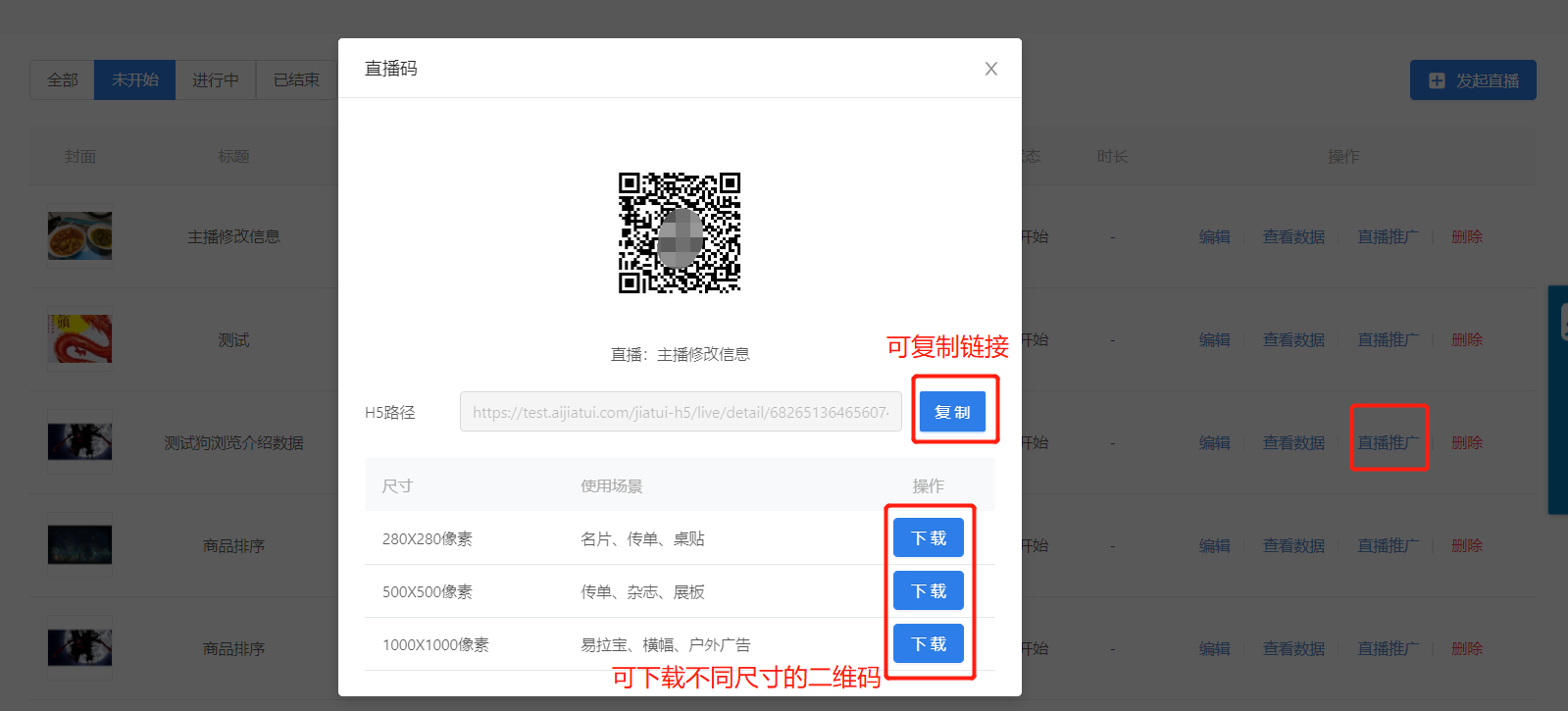Click 编辑 for first 商品排序 row

pyautogui.click(x=1214, y=545)
